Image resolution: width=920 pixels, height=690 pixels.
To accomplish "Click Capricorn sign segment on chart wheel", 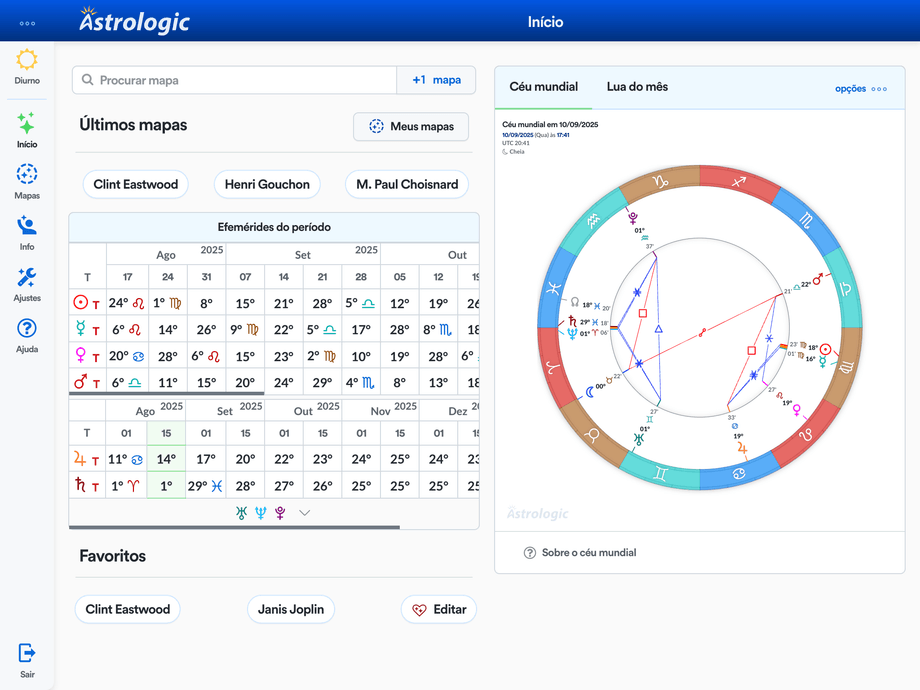I will coord(661,181).
